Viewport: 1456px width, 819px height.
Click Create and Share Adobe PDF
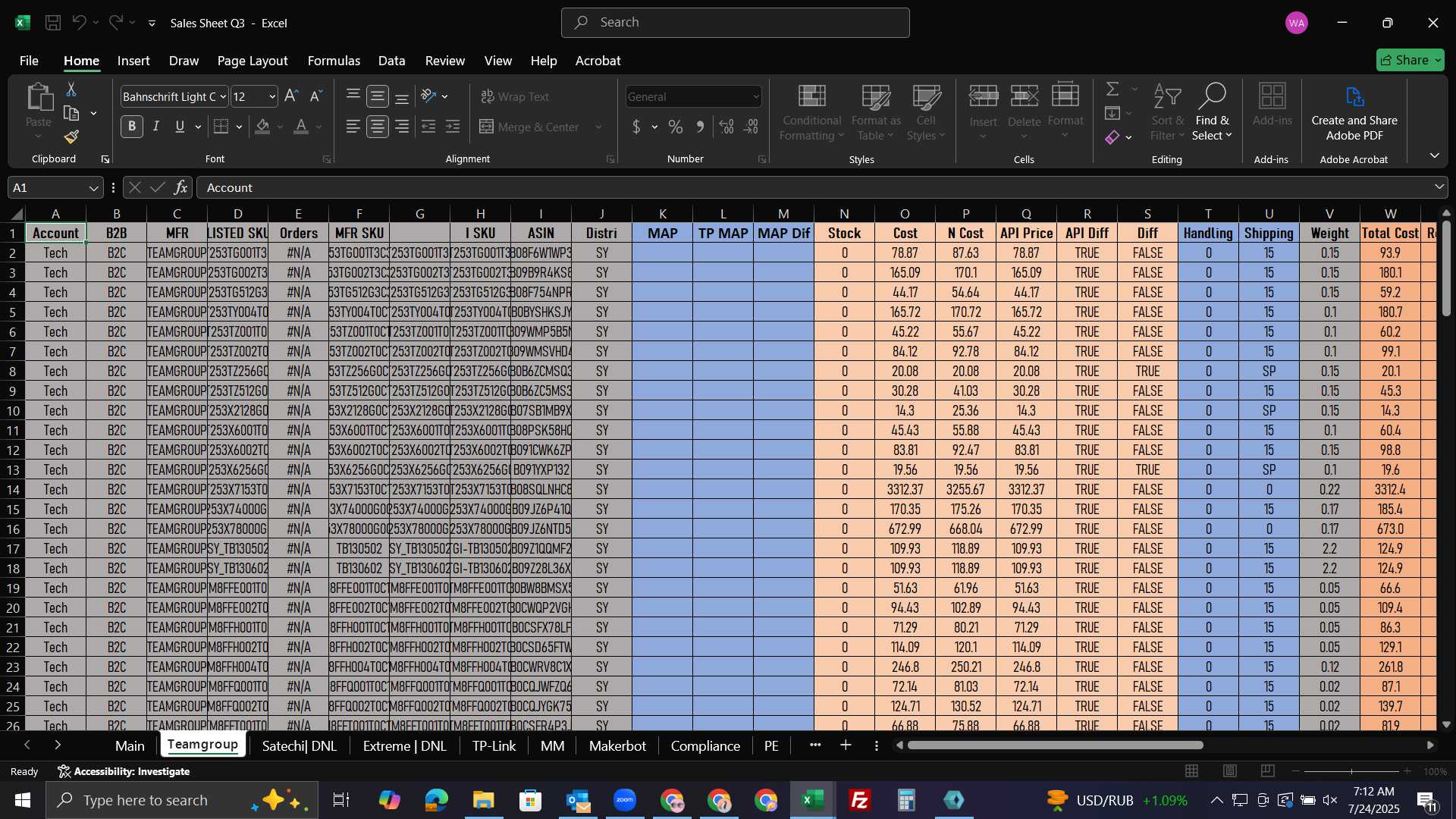click(x=1354, y=112)
